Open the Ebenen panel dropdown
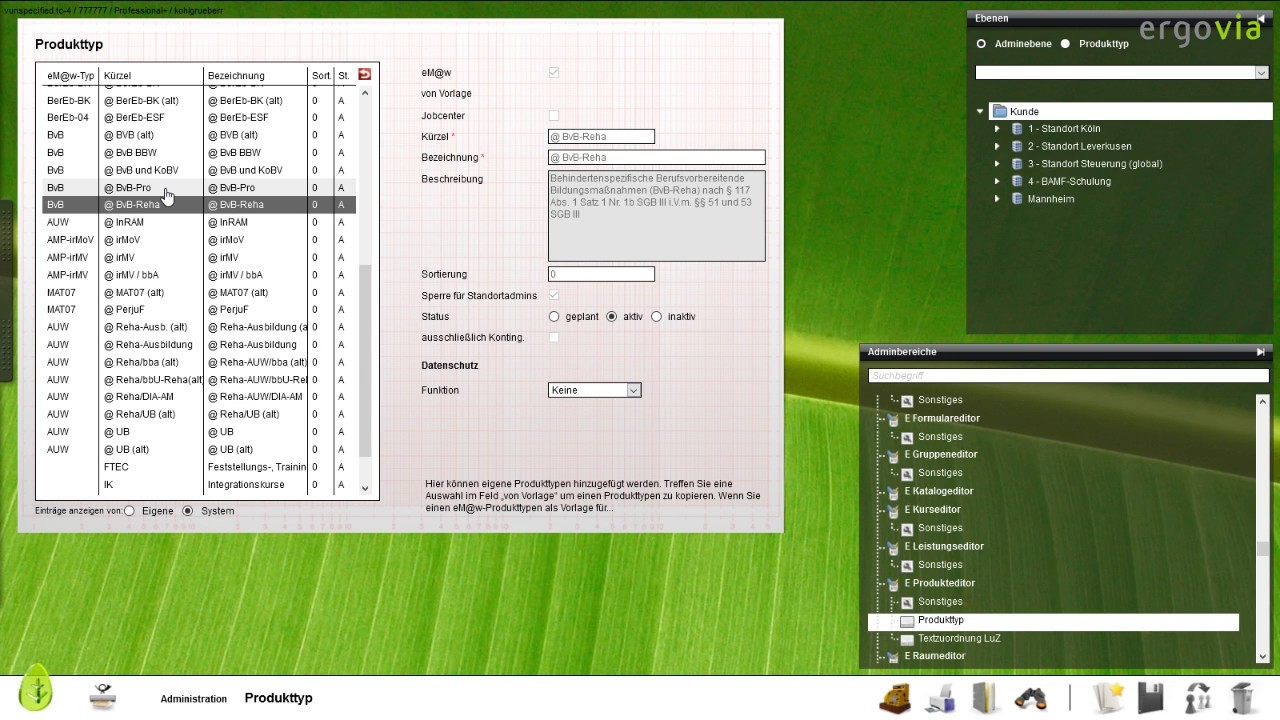The height and width of the screenshot is (720, 1280). pos(1122,73)
